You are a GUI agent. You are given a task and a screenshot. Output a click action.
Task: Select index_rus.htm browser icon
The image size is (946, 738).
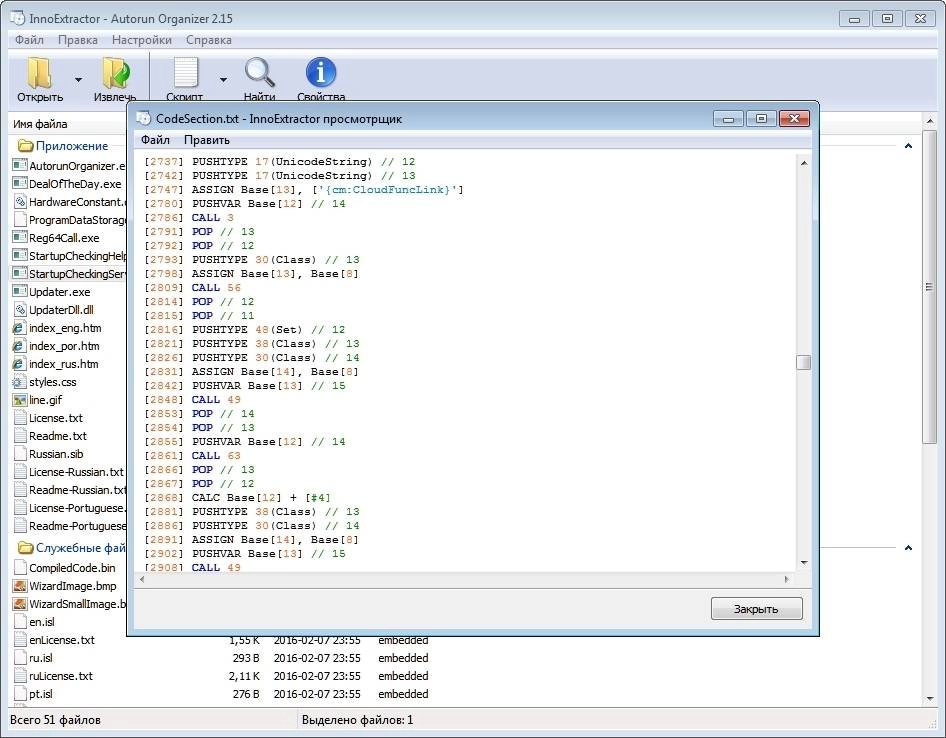pyautogui.click(x=20, y=364)
